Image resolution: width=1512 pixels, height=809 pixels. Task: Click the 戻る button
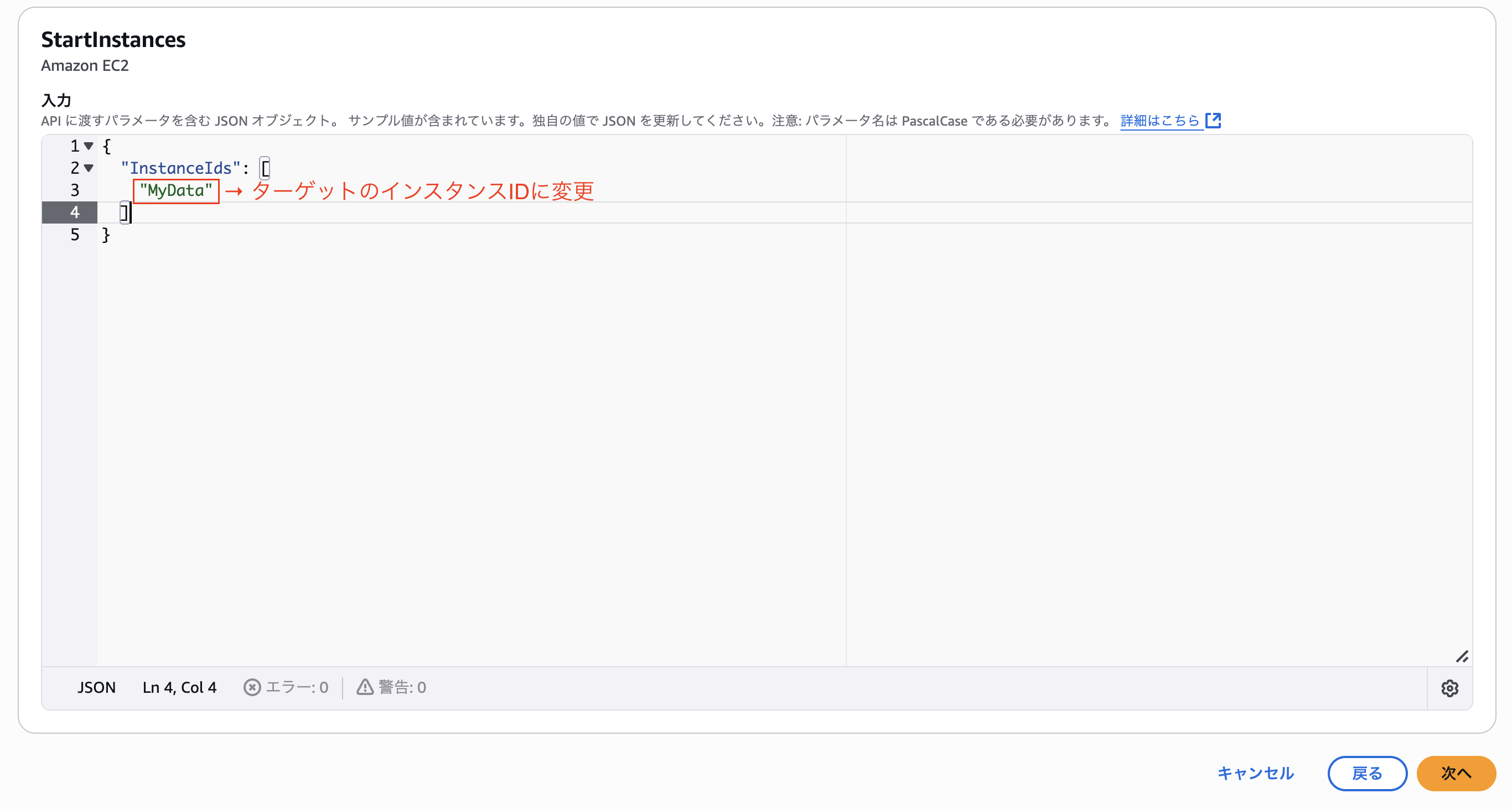1367,772
